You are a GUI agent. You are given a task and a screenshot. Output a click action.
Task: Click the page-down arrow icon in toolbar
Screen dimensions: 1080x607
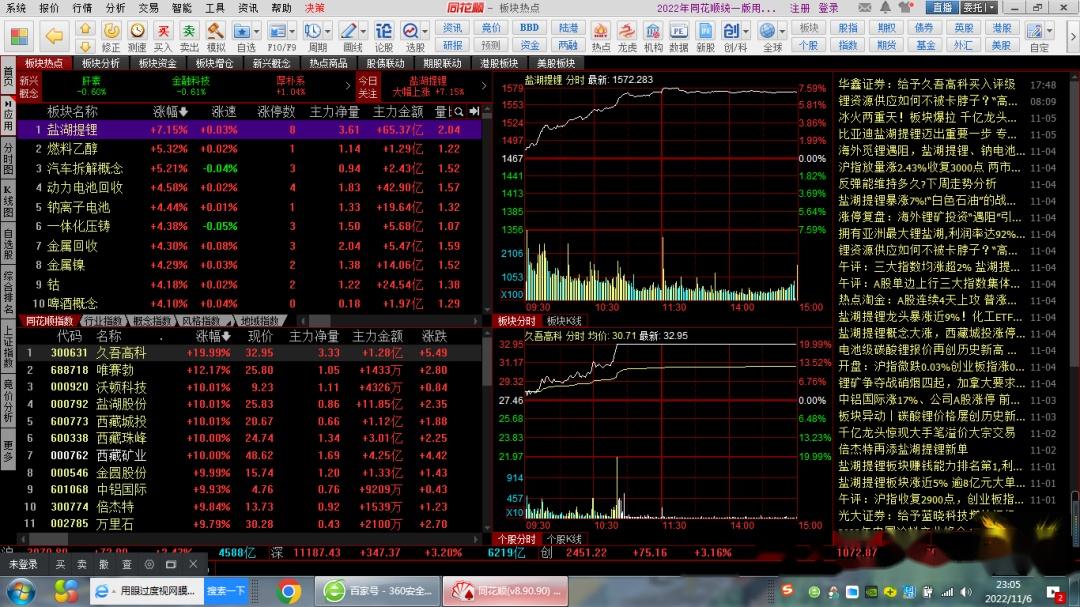[85, 45]
